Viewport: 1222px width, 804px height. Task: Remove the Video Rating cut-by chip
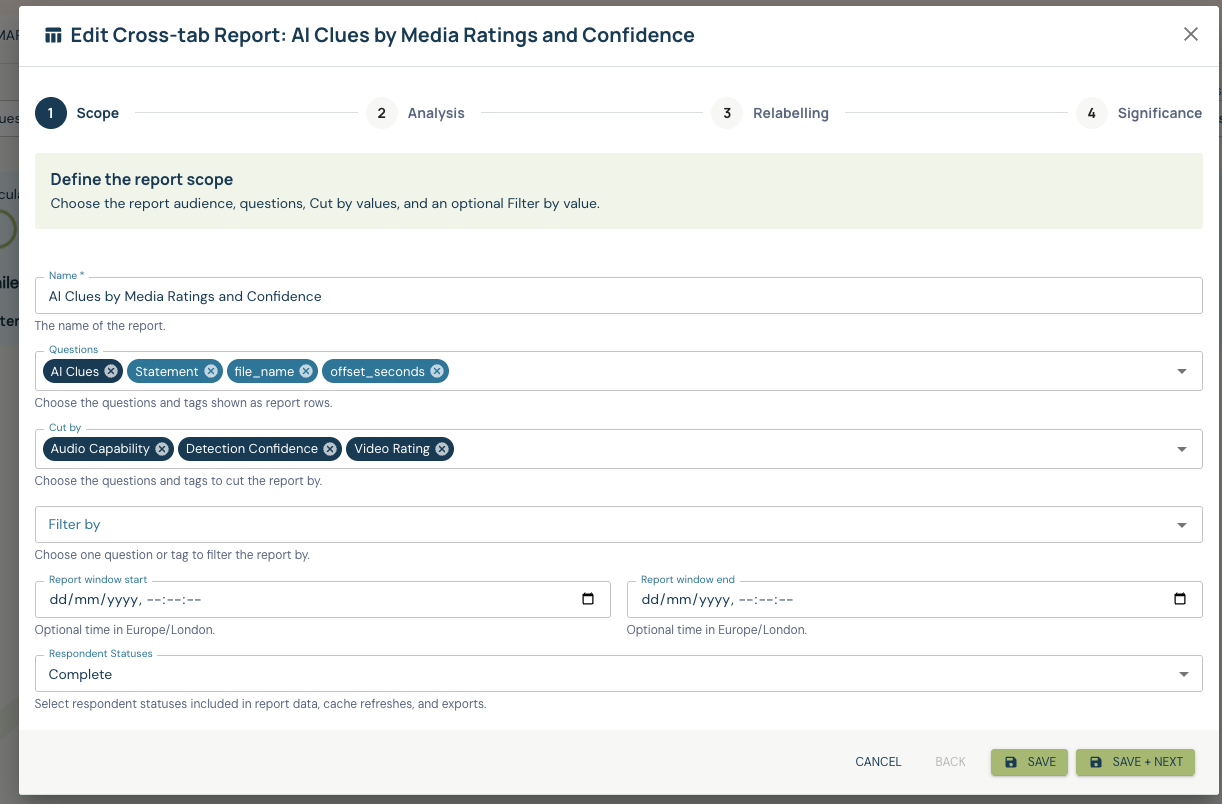point(442,449)
